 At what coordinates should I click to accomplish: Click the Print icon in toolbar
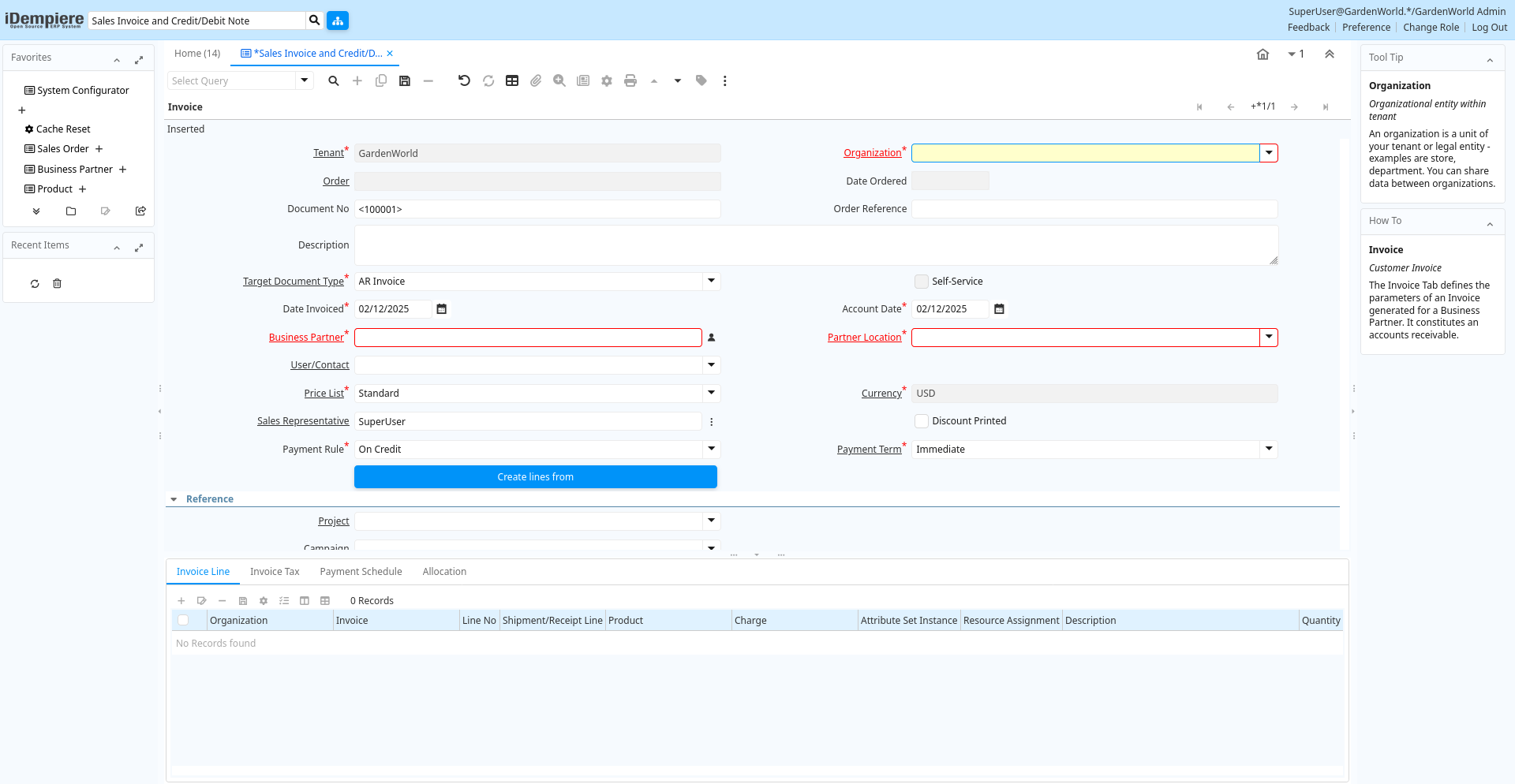tap(630, 81)
